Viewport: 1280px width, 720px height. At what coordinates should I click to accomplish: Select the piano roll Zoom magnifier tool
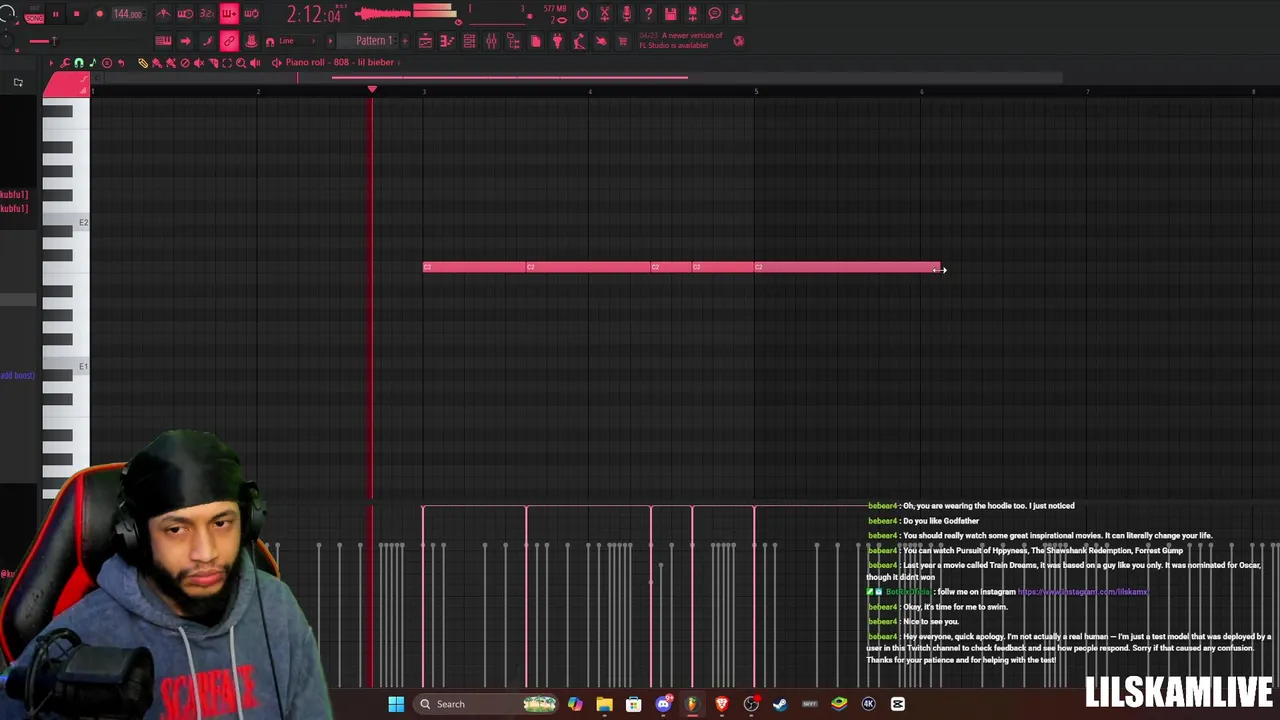coord(241,63)
